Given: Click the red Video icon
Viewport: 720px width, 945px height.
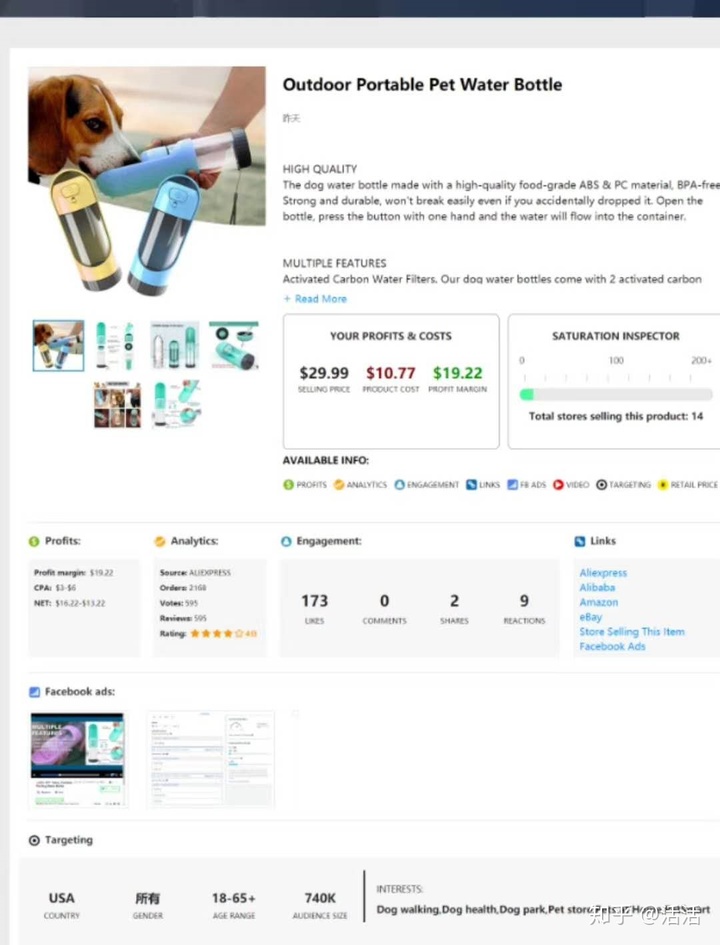Looking at the screenshot, I should click(x=559, y=485).
